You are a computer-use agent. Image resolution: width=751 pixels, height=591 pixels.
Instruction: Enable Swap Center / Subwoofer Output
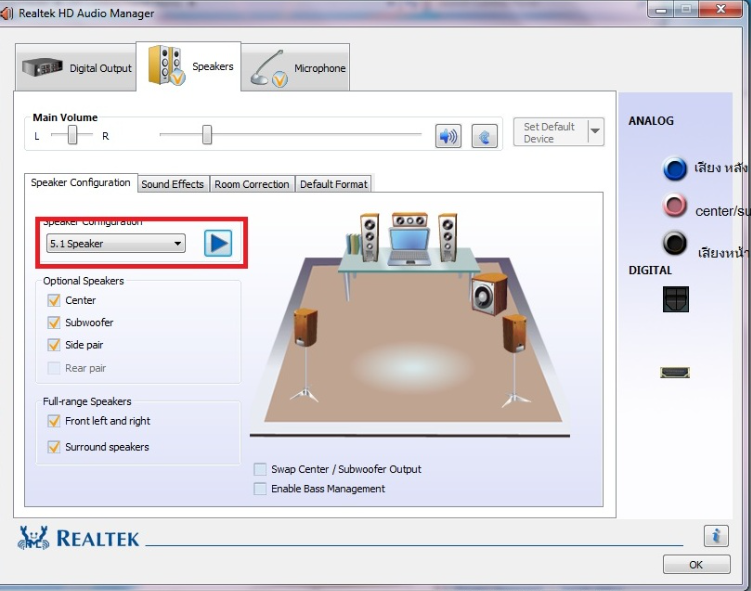coord(260,469)
